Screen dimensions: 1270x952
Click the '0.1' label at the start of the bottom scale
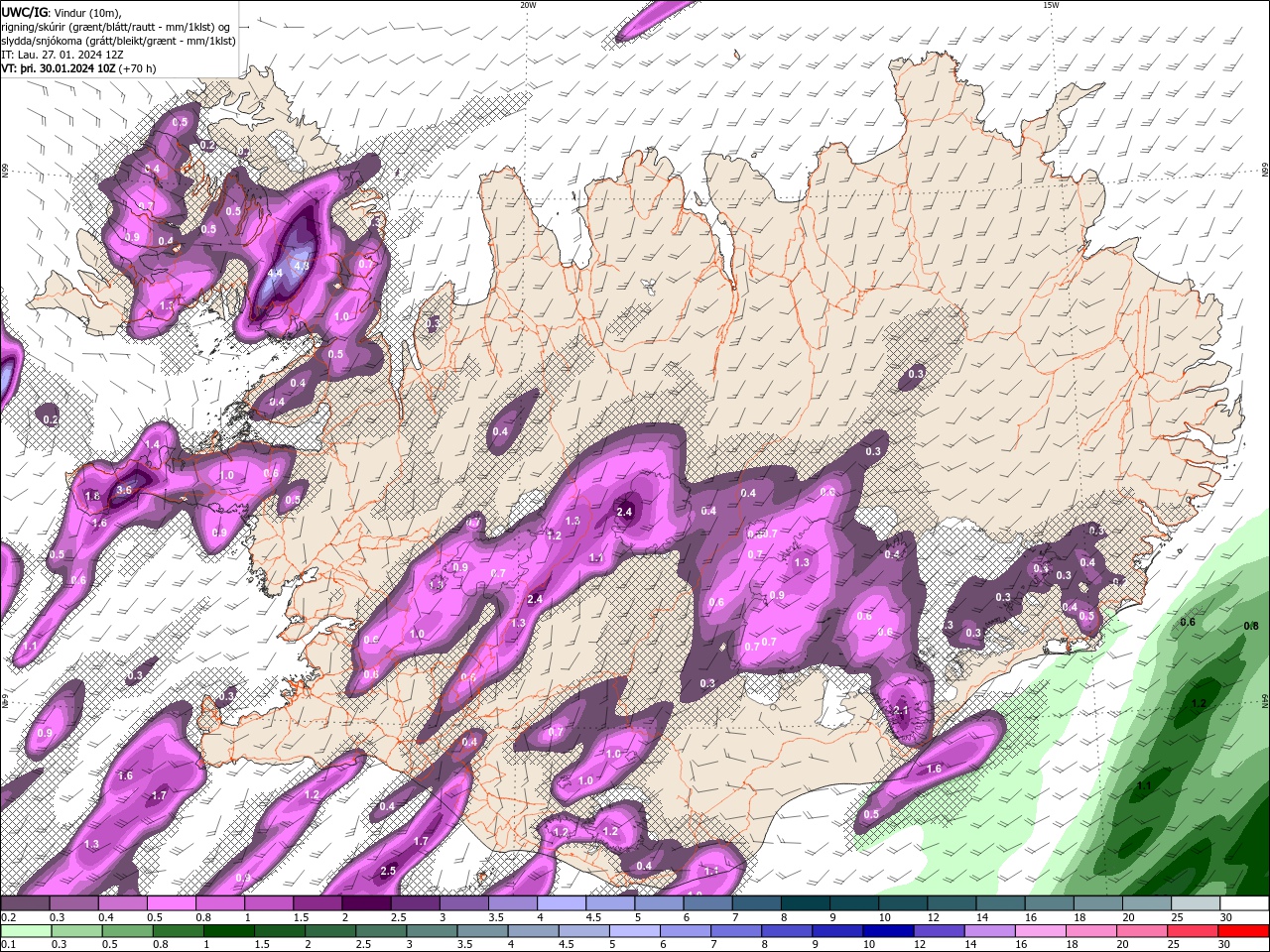coord(8,945)
